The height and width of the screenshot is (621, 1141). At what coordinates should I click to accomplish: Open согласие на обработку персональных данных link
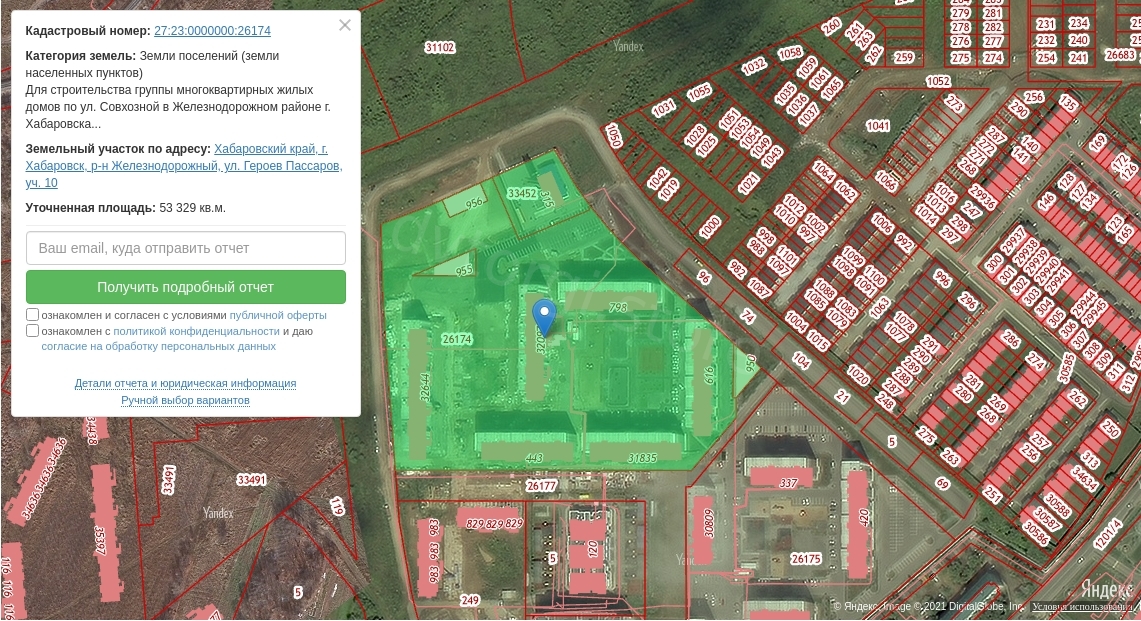click(x=158, y=347)
